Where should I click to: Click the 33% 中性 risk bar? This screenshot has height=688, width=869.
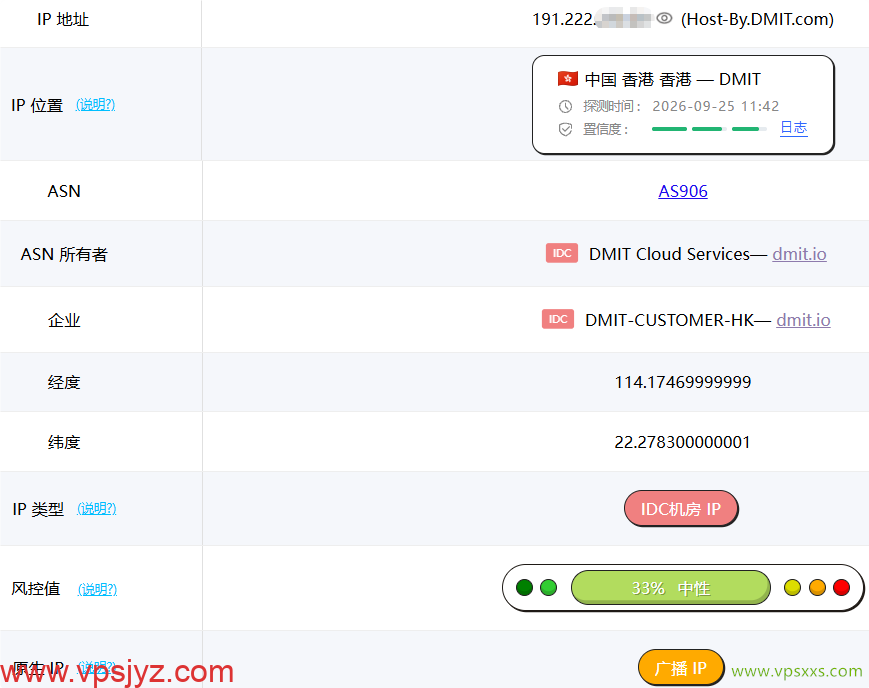671,588
